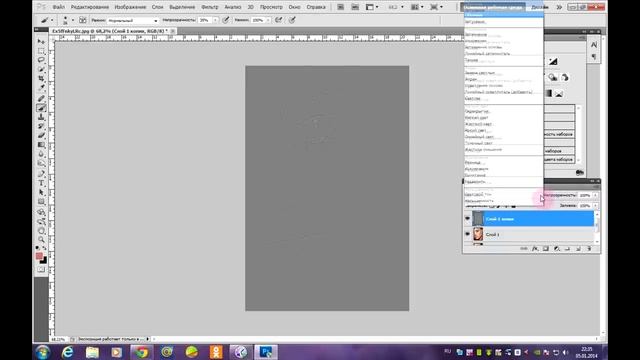Open Chrome from the taskbar
The width and height of the screenshot is (640, 360).
coord(142,352)
